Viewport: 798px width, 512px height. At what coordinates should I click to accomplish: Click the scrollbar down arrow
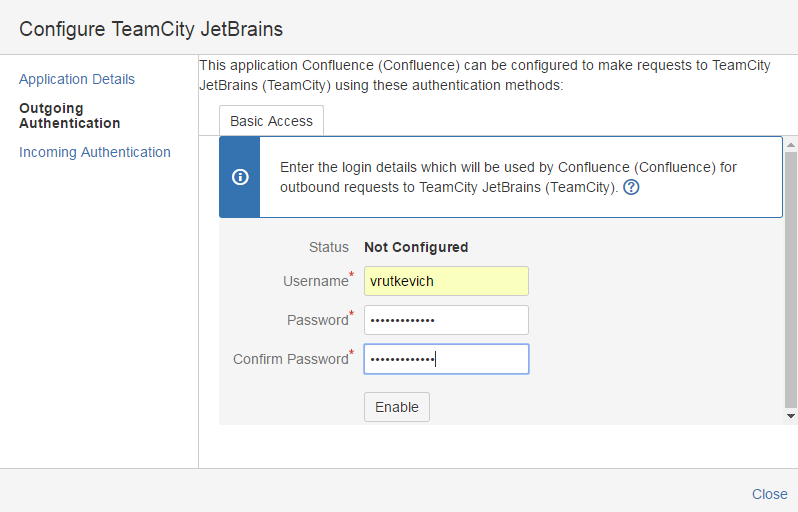click(x=791, y=415)
